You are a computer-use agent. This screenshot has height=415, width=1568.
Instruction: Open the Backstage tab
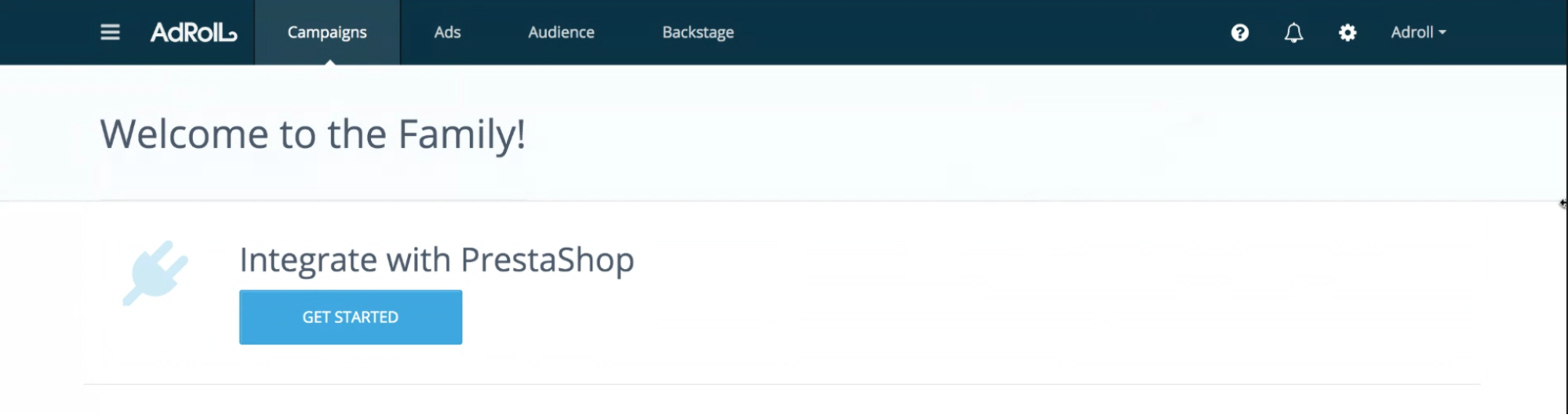tap(698, 32)
